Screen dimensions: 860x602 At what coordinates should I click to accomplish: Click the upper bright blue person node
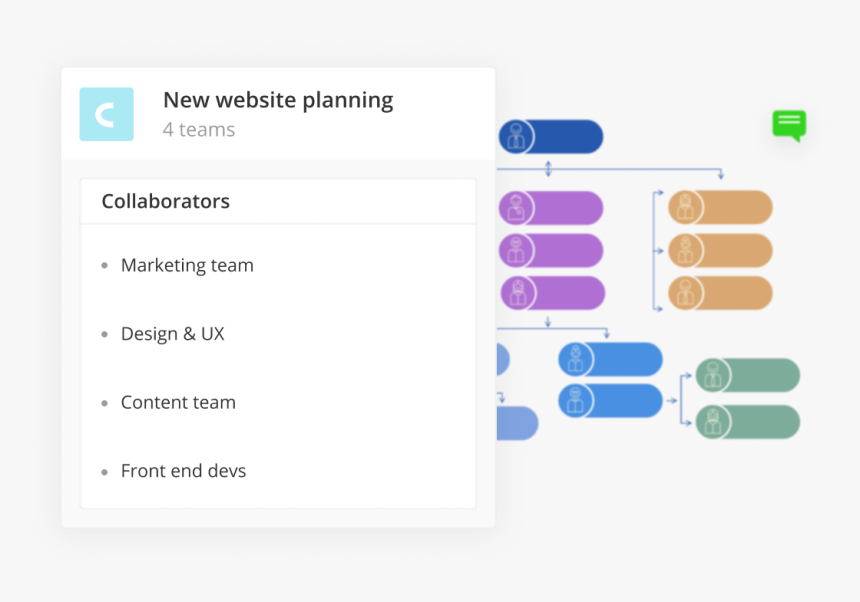pyautogui.click(x=610, y=360)
